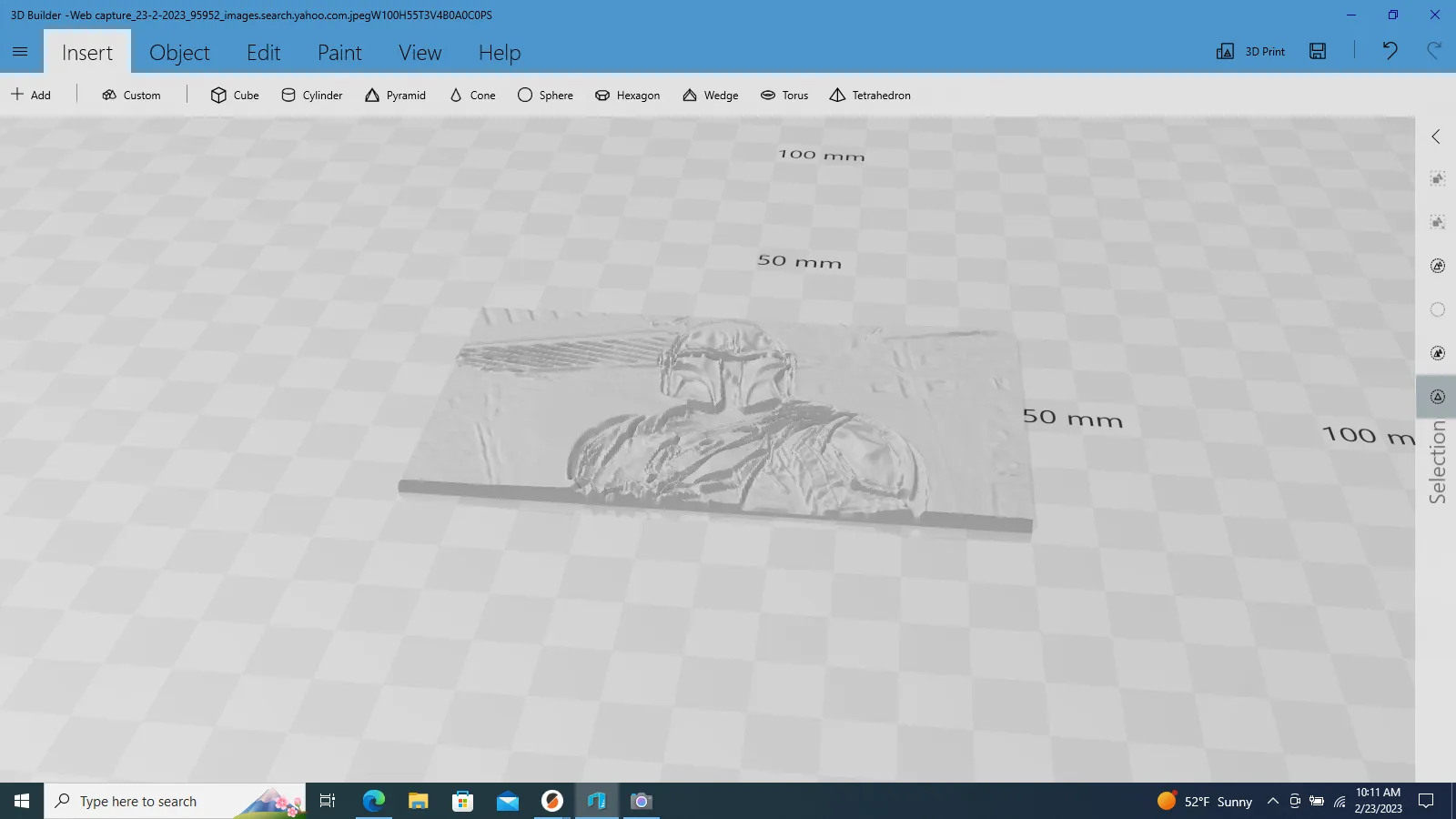Click the Selection panel label
This screenshot has width=1456, height=819.
click(x=1437, y=462)
